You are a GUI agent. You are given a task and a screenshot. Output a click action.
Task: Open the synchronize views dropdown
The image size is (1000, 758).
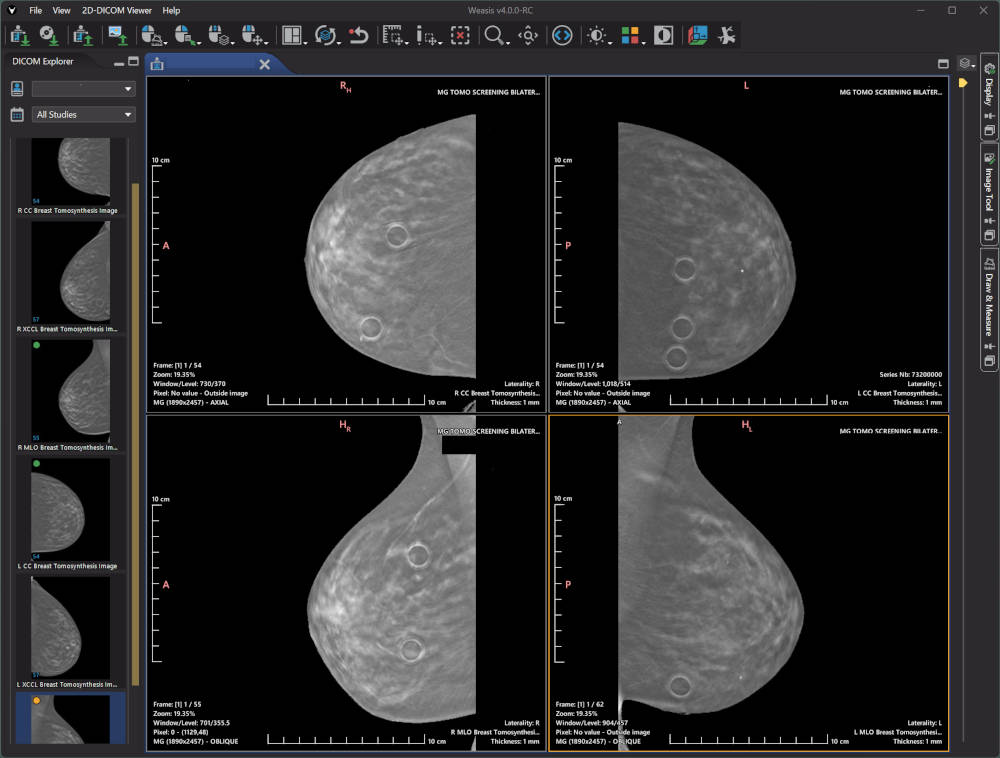coord(328,36)
